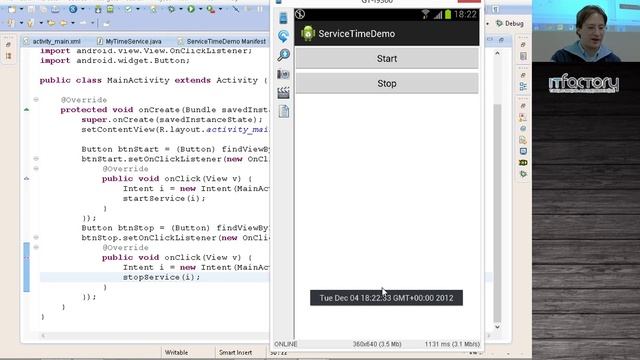
Task: Click the Debug bug toolbar icon
Action: coord(171,9)
